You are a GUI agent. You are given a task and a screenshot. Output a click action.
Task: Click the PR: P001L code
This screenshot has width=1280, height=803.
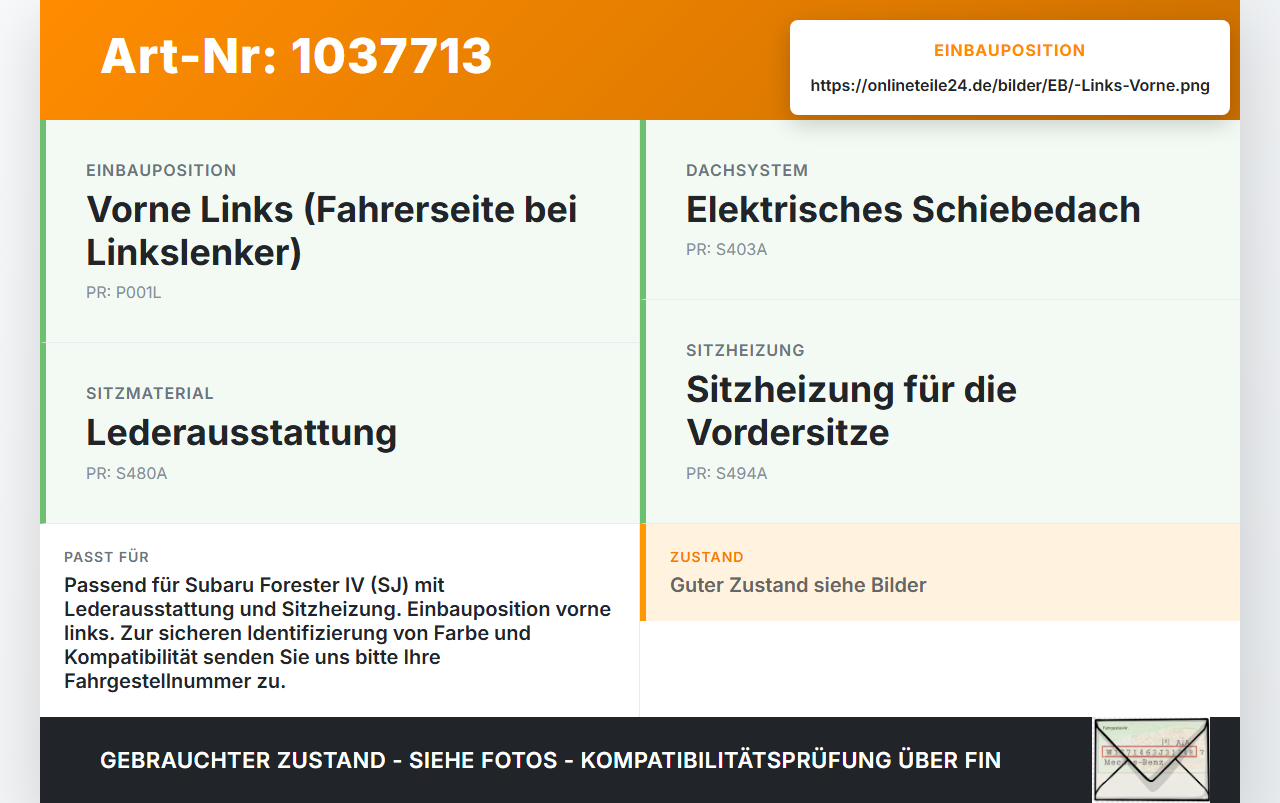point(123,293)
